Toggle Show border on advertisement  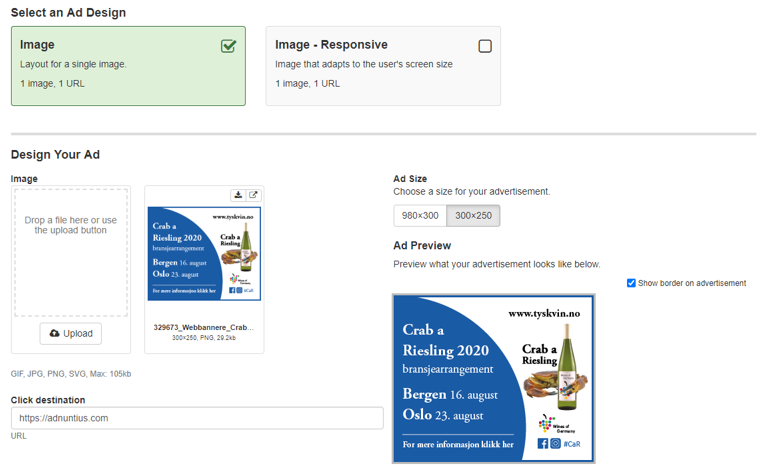(631, 283)
